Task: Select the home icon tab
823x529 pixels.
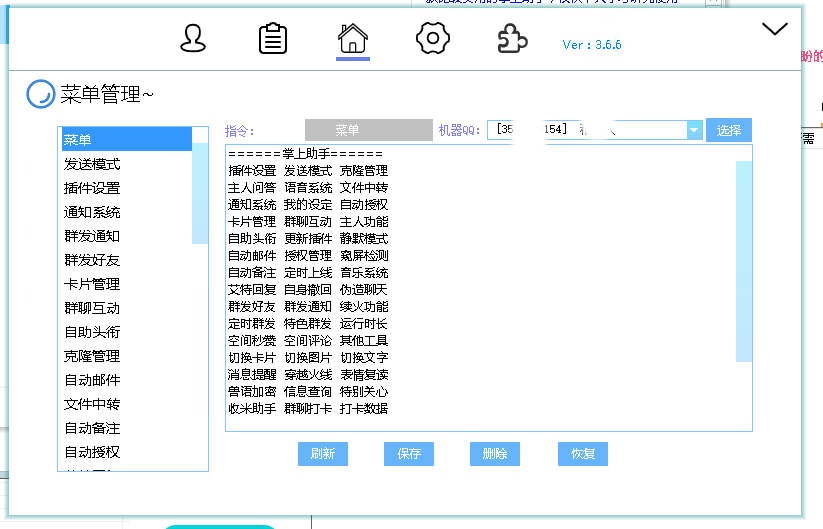Action: pyautogui.click(x=353, y=38)
